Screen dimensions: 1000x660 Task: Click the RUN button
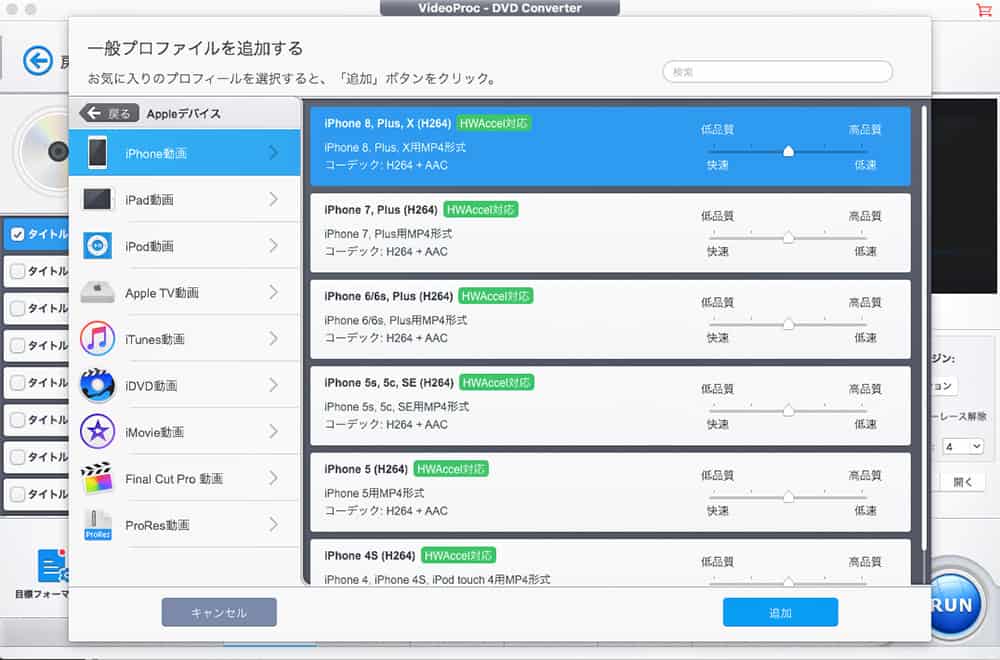click(953, 604)
